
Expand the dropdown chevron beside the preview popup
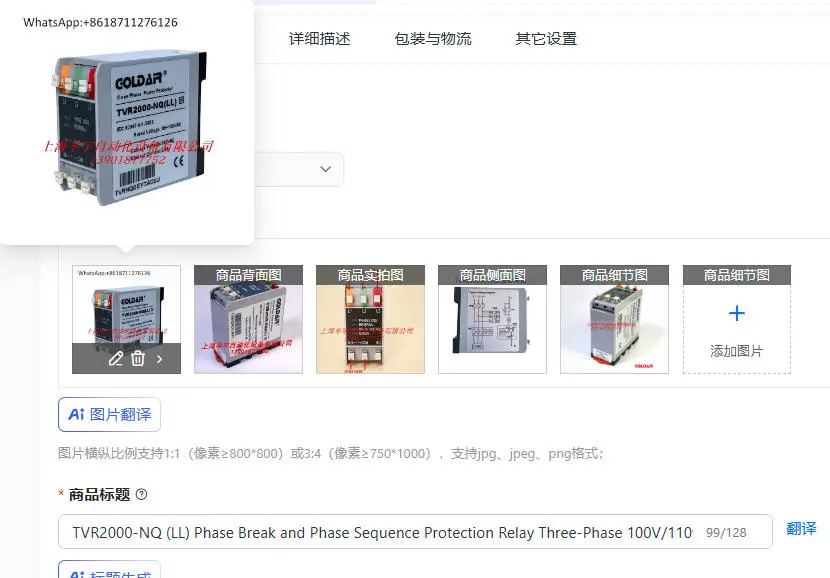(x=326, y=169)
